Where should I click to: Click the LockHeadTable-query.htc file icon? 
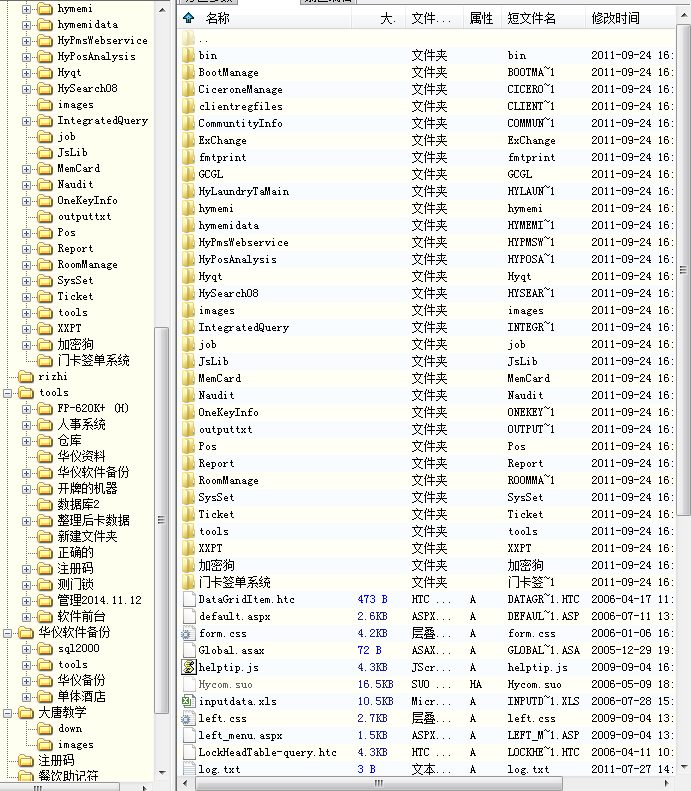click(x=189, y=752)
